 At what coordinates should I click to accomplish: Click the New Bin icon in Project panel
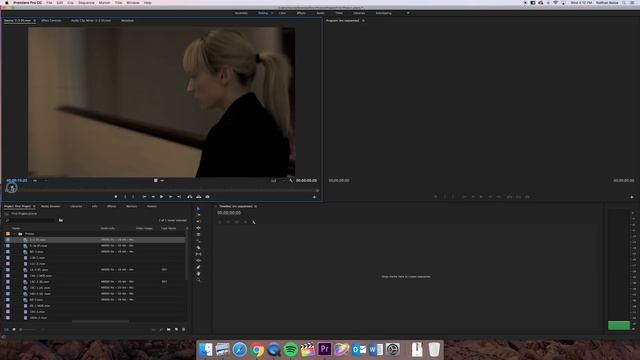(169, 329)
